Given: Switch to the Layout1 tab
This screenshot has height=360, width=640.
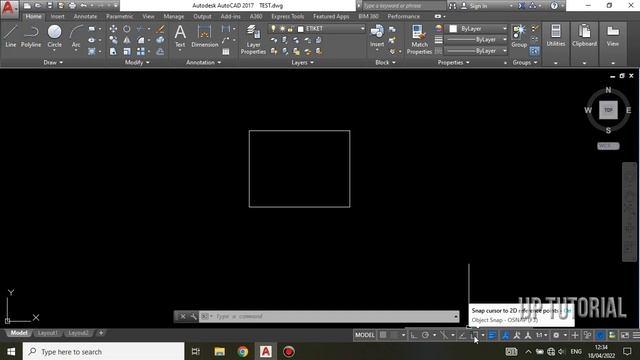Looking at the screenshot, I should tap(47, 333).
